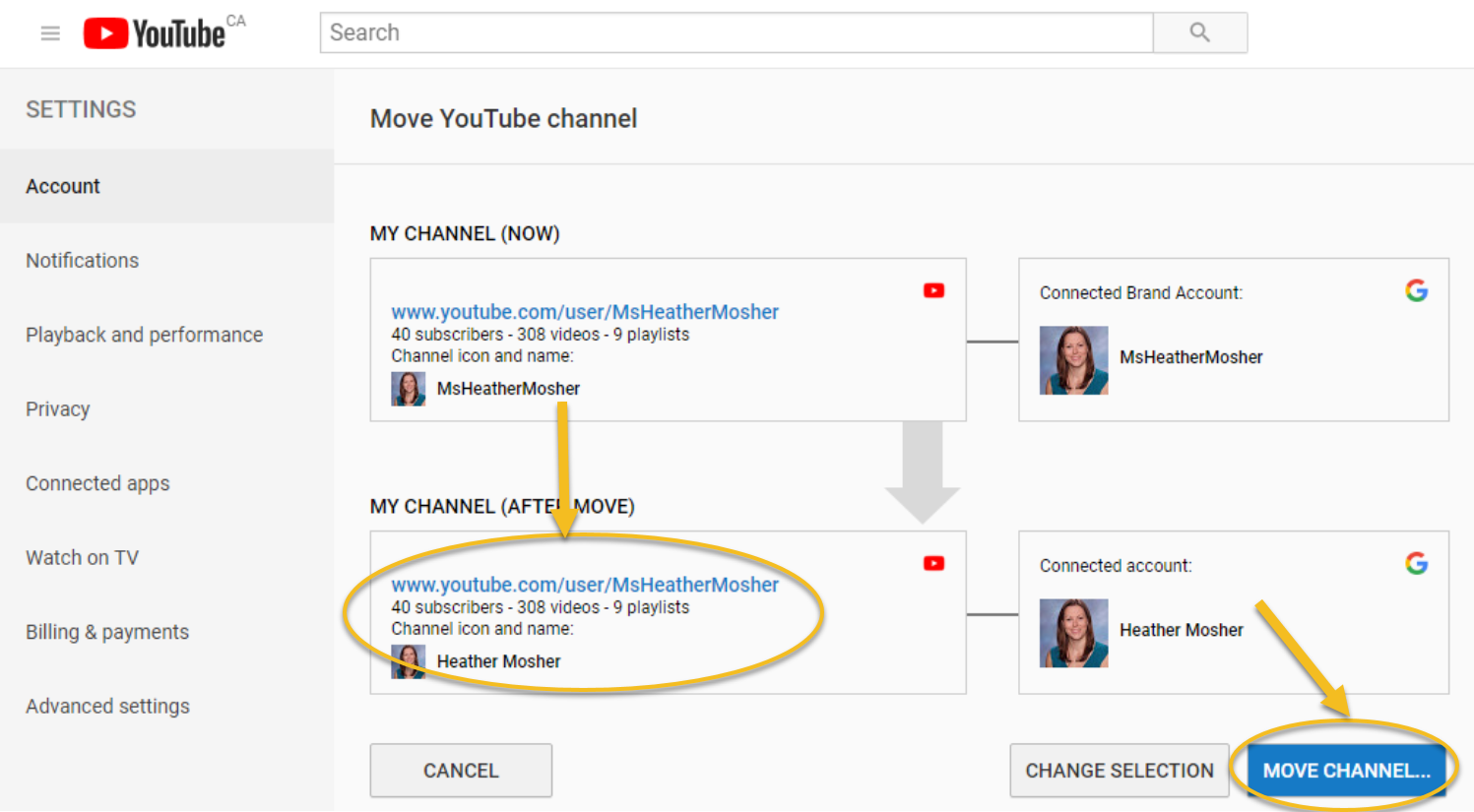The image size is (1474, 812).
Task: Click YouTube icon in current channel card
Action: [x=933, y=290]
